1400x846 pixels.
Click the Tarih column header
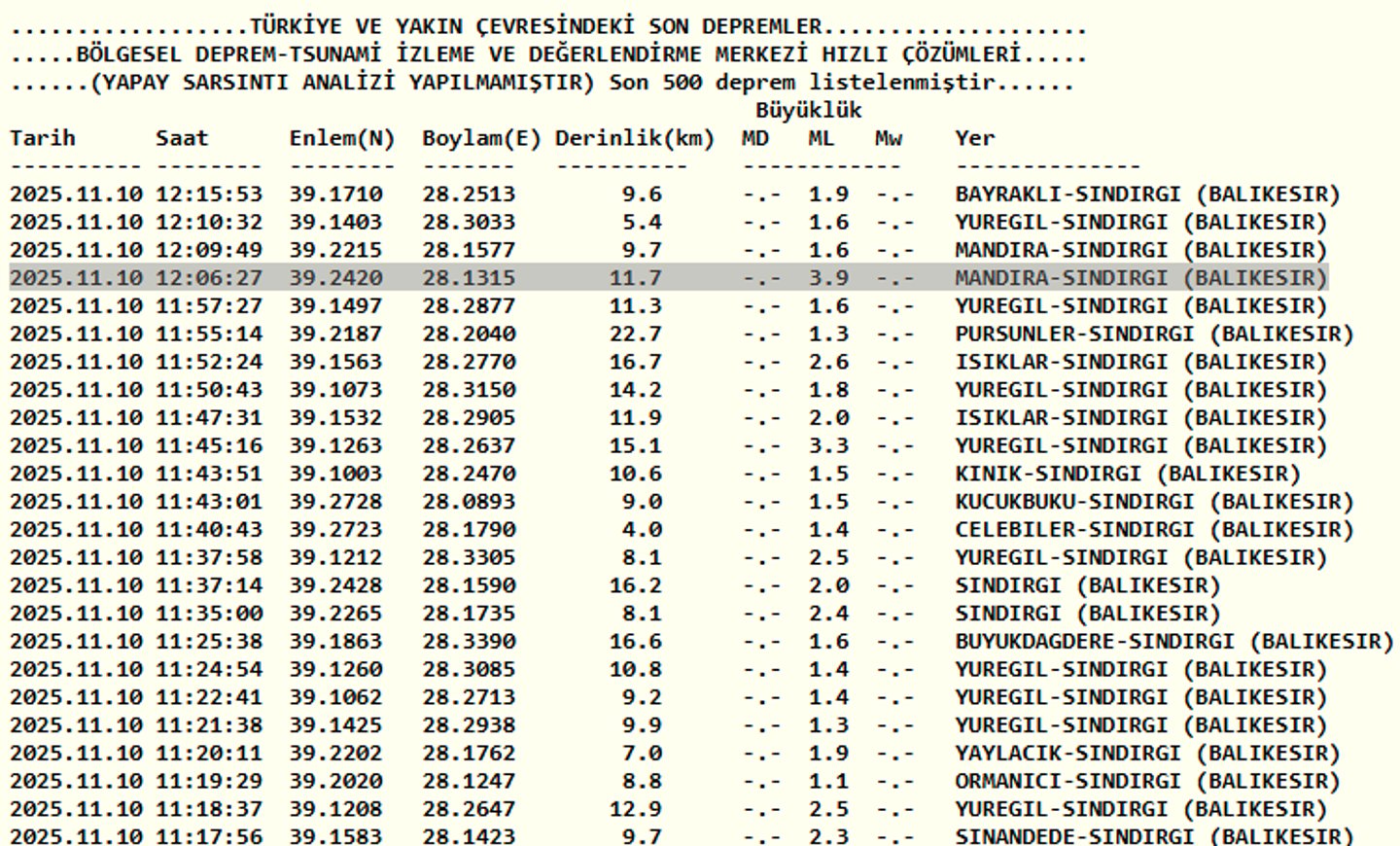click(43, 138)
